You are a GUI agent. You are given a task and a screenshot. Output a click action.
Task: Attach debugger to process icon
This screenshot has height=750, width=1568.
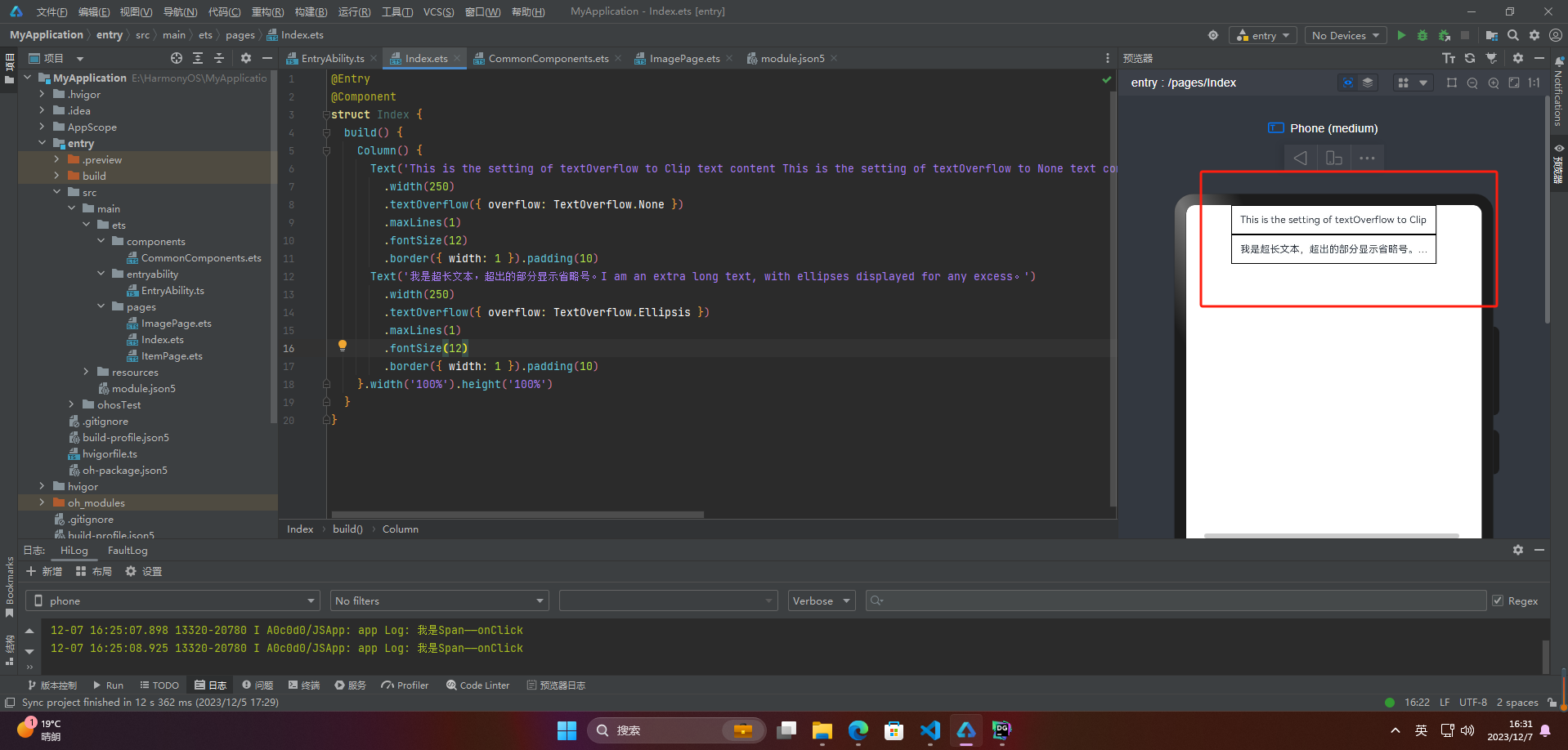(1445, 35)
